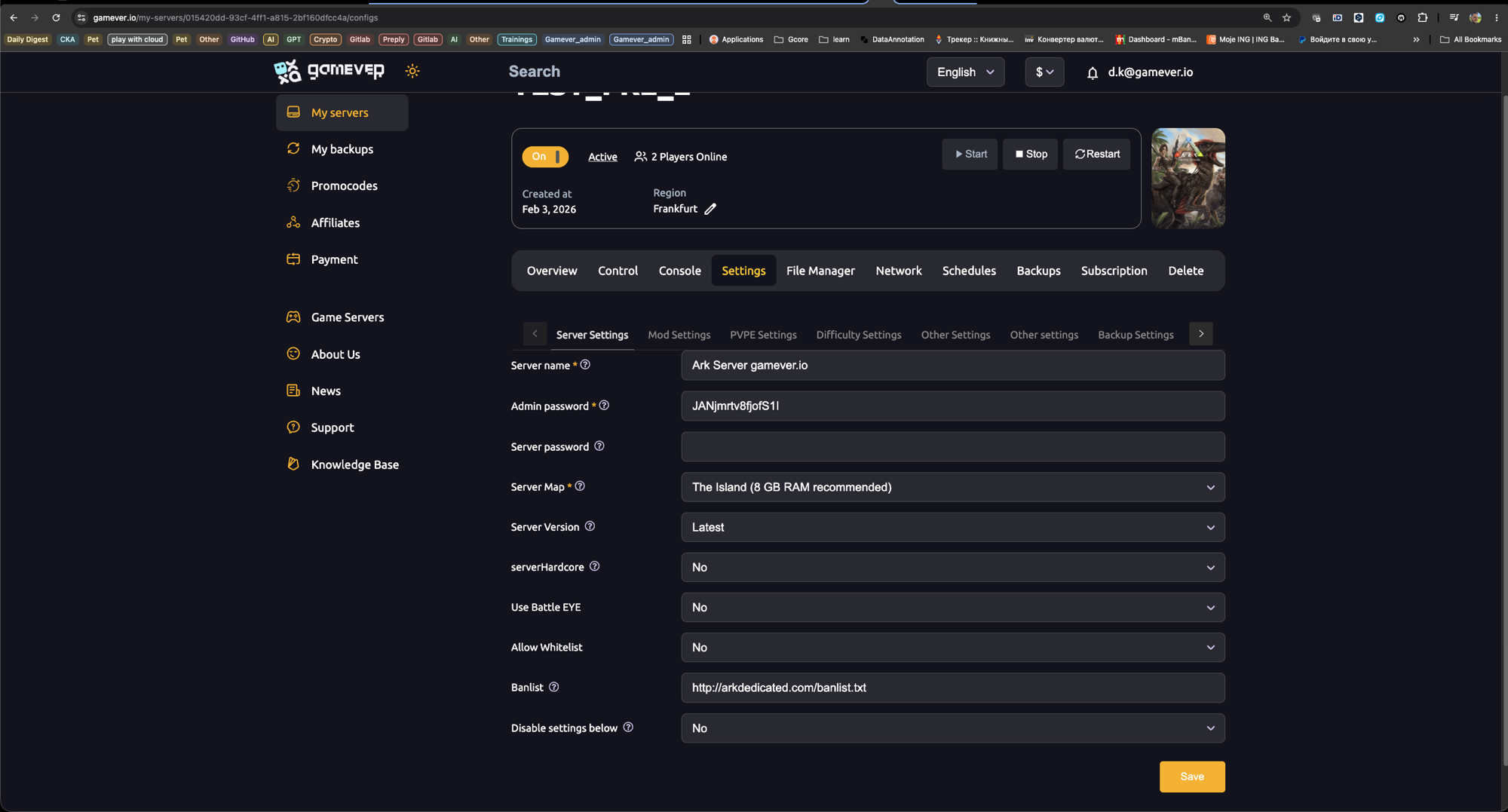Show help icon beside serverHardcore
Image resolution: width=1508 pixels, height=812 pixels.
pyautogui.click(x=594, y=566)
